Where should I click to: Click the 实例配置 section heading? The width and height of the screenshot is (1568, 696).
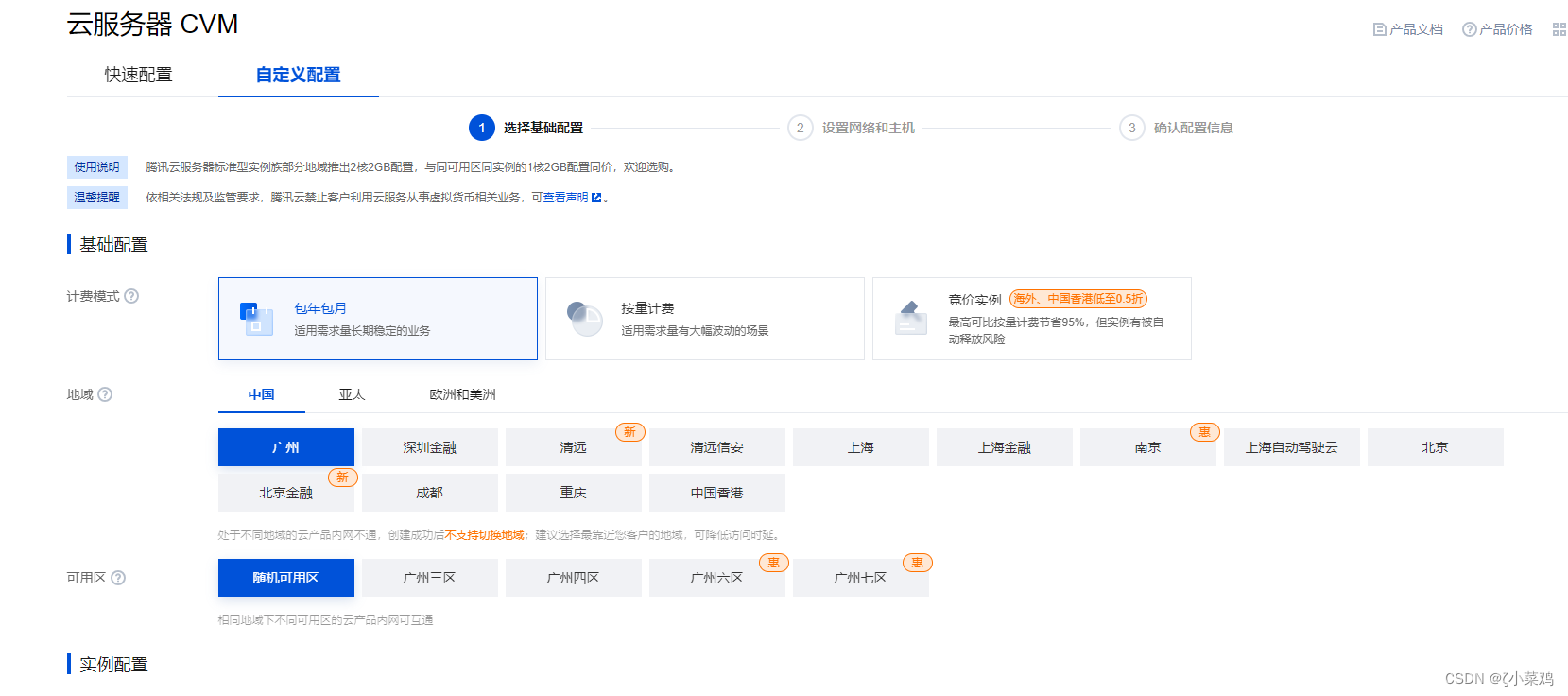point(113,665)
